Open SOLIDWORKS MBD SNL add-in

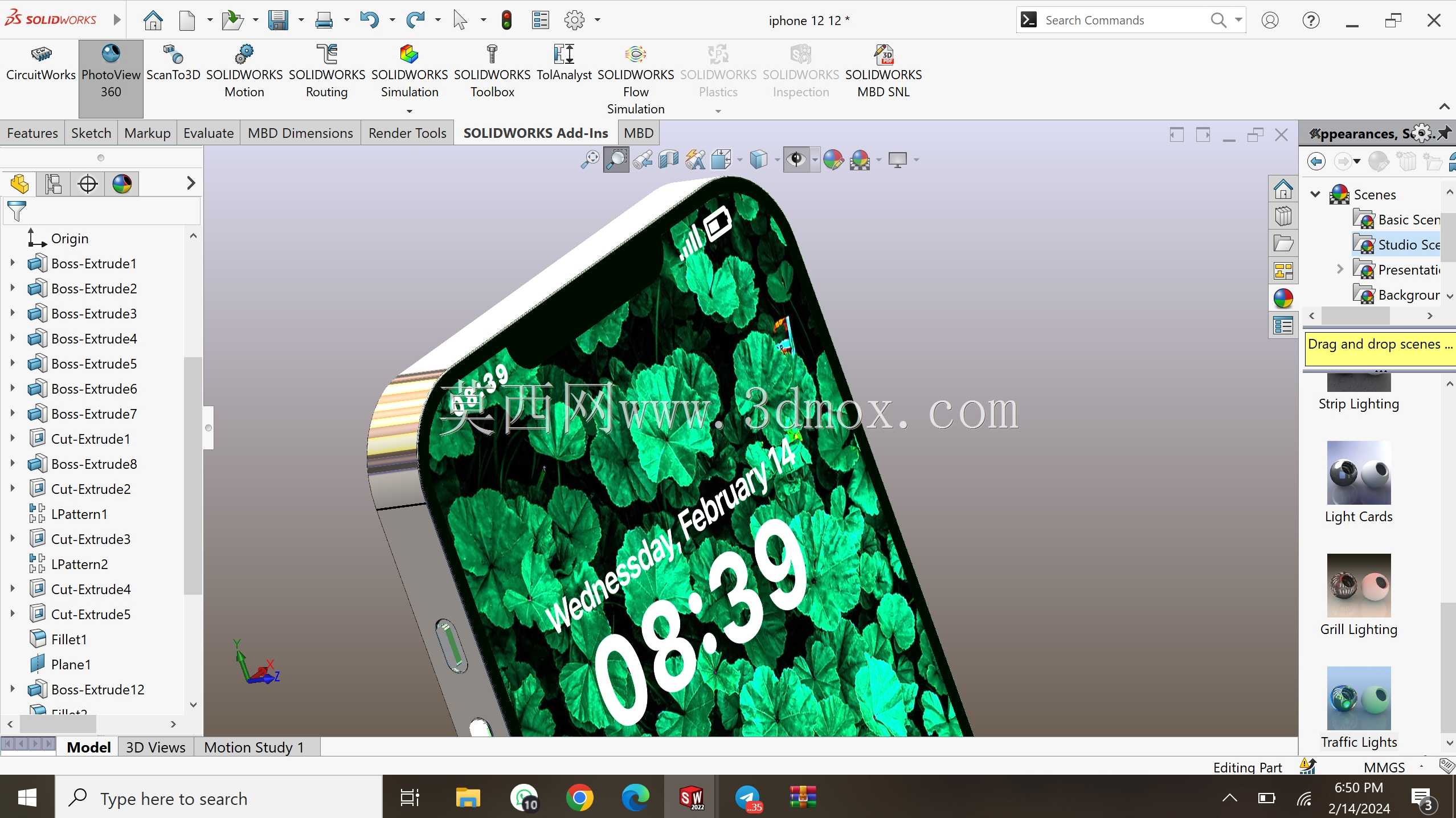[x=883, y=72]
